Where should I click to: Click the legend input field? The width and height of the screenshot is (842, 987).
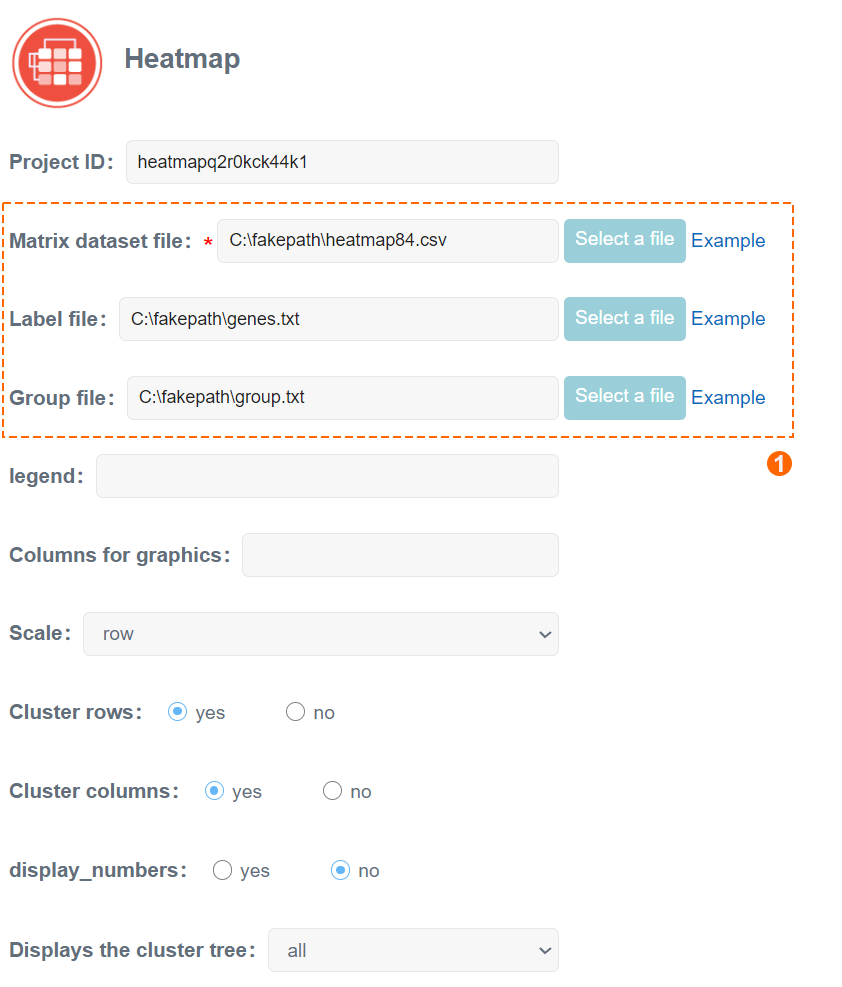point(327,476)
